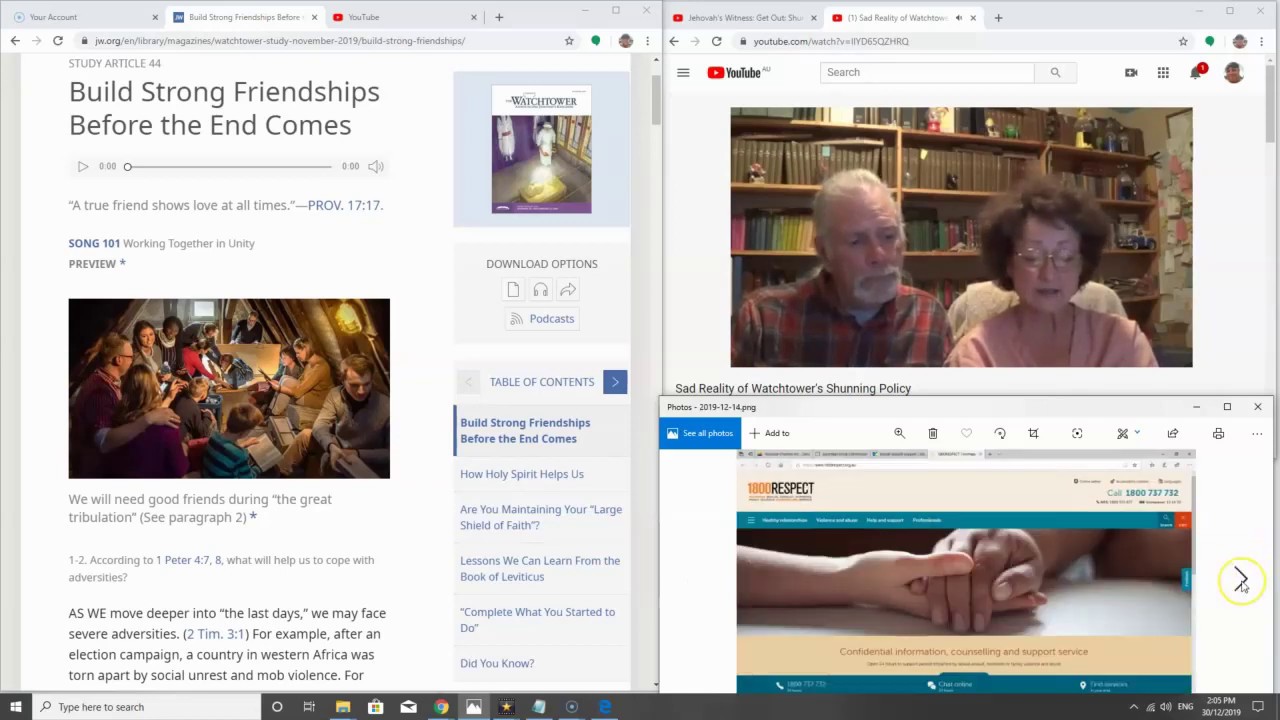Viewport: 1280px width, 720px height.
Task: Click the YouTube search magnifier button
Action: [x=1055, y=72]
